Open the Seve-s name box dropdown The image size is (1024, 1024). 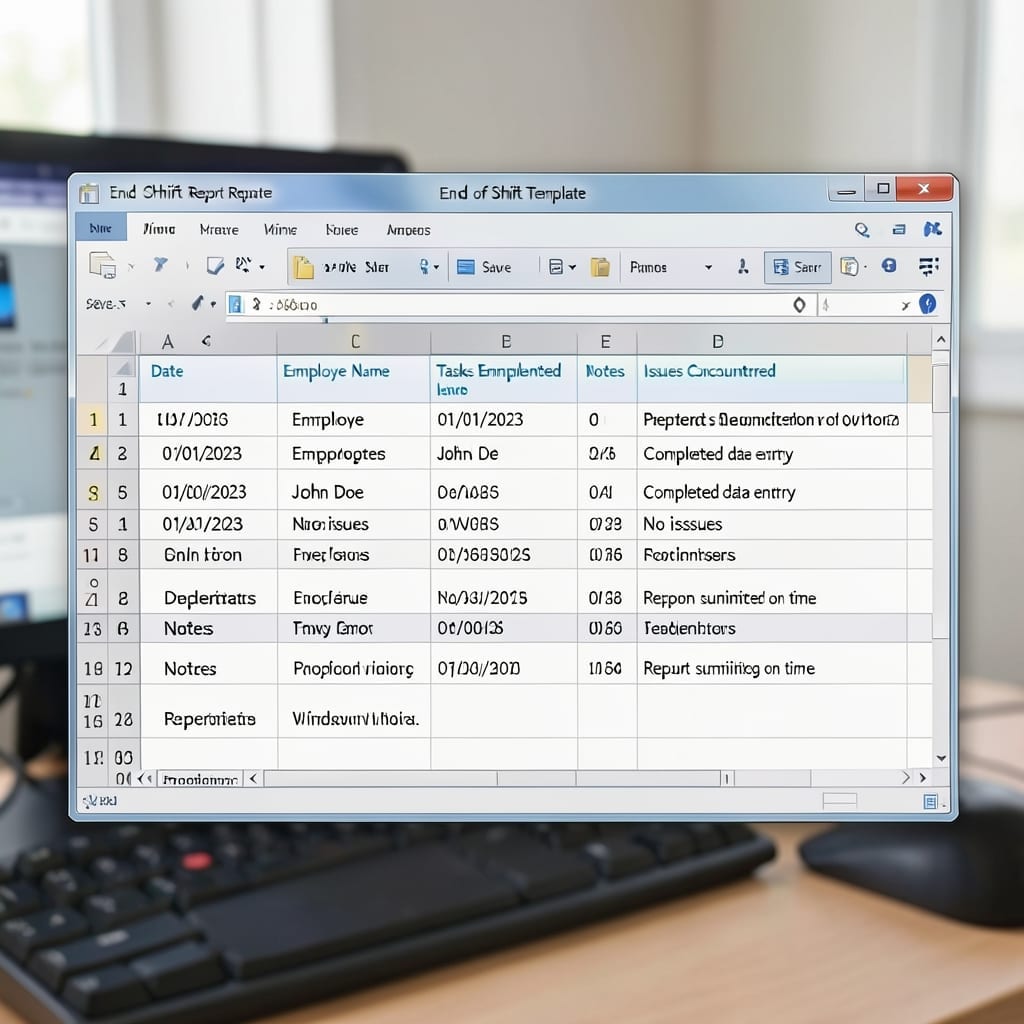148,304
